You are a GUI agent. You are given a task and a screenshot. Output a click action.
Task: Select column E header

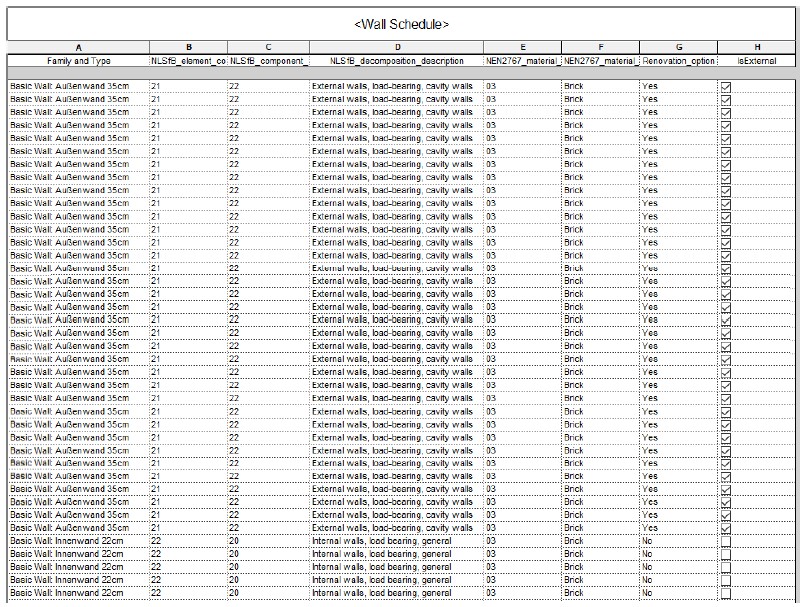[522, 48]
